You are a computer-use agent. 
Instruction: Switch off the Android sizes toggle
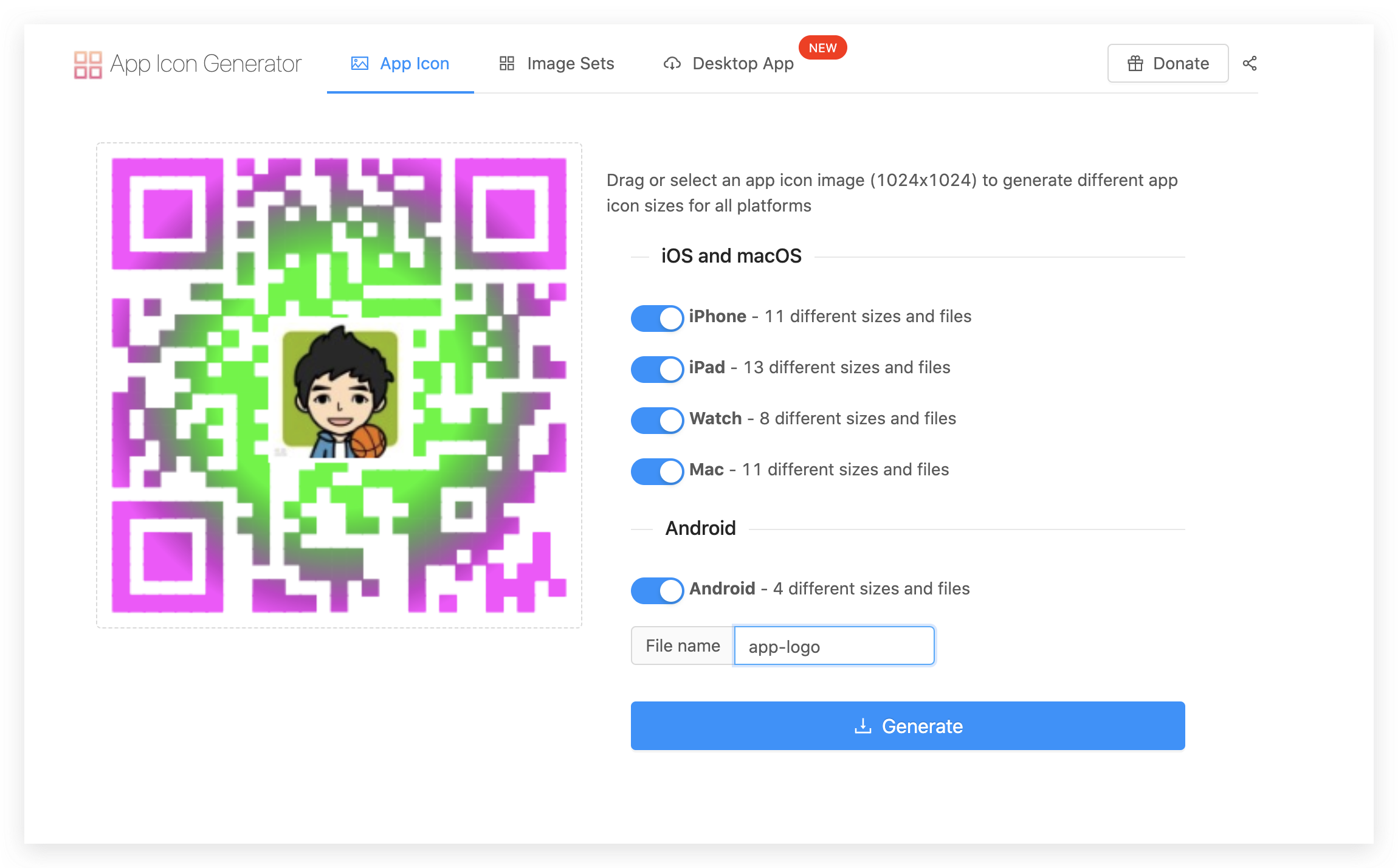(658, 590)
